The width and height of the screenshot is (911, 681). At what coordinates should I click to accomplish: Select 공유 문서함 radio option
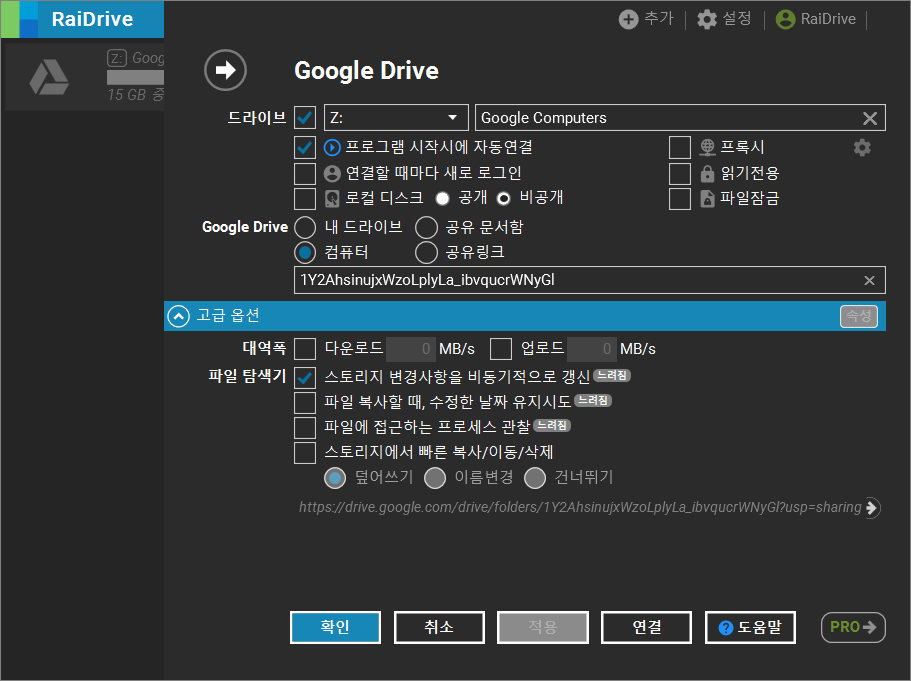click(426, 228)
